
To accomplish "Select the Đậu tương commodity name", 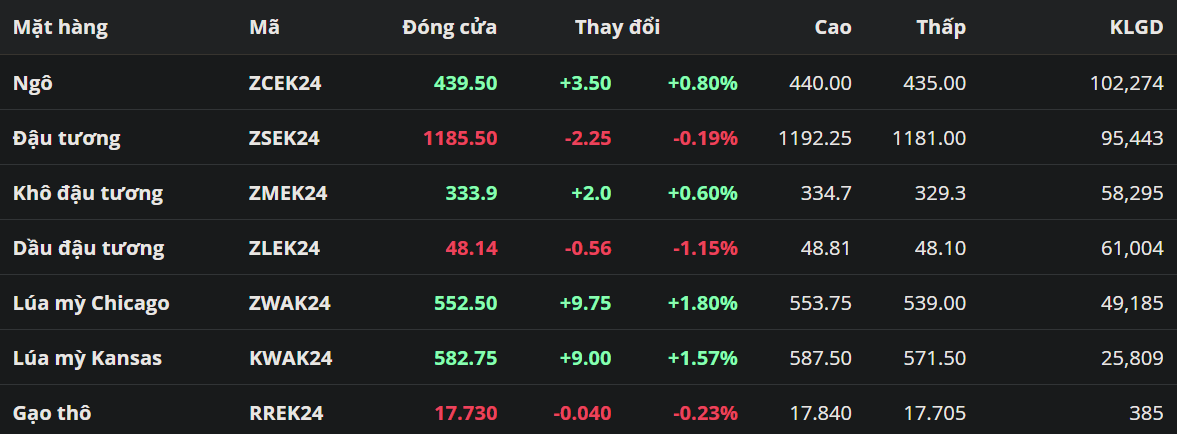I will click(x=66, y=138).
